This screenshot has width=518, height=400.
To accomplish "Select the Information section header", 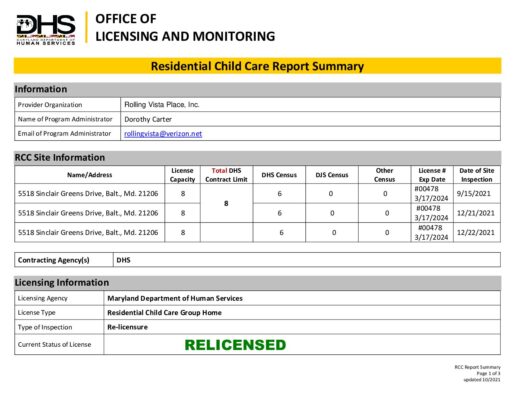I will pos(257,89).
